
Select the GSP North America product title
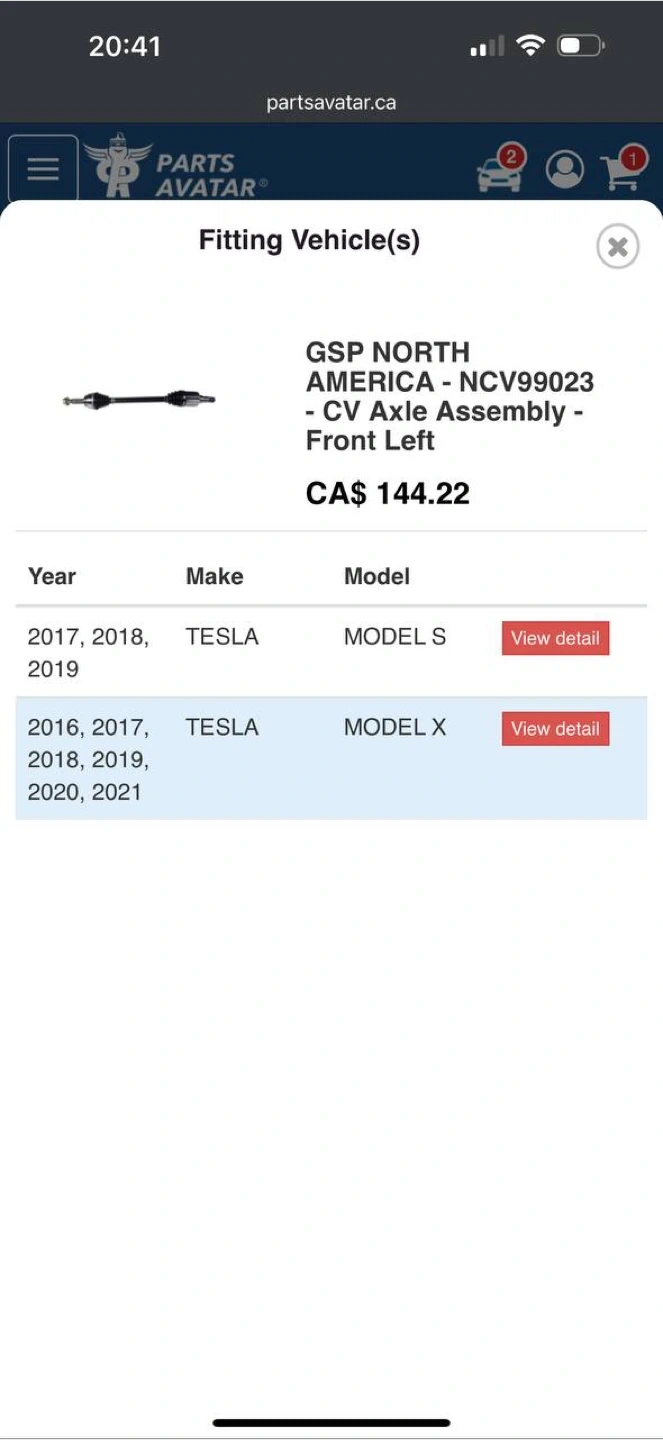pyautogui.click(x=449, y=396)
